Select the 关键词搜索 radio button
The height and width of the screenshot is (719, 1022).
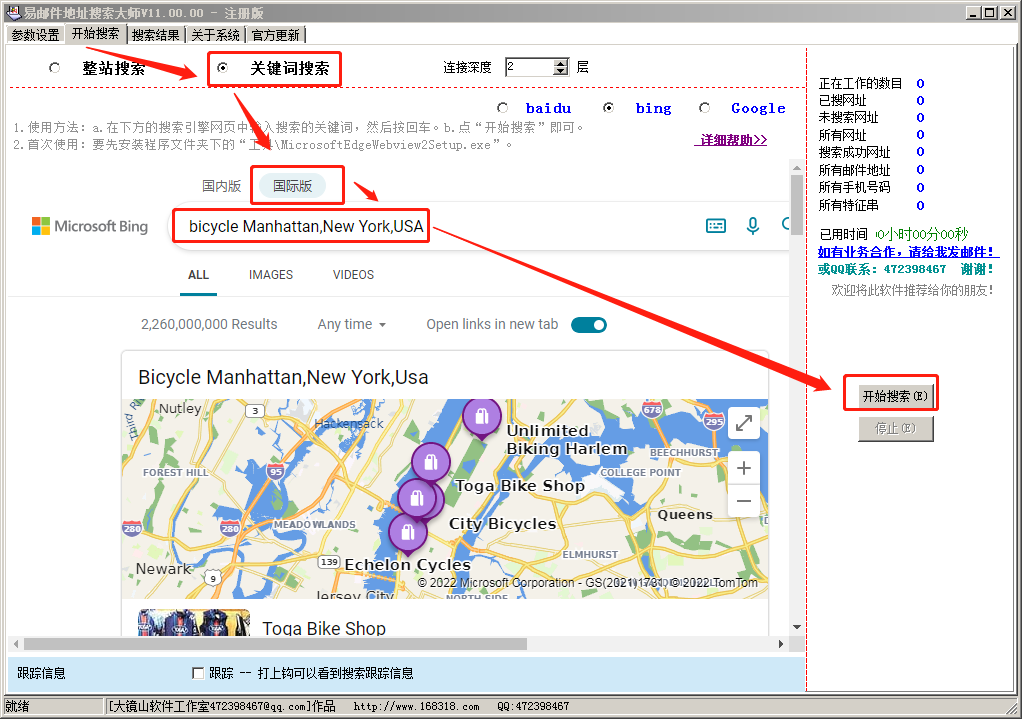[x=223, y=68]
